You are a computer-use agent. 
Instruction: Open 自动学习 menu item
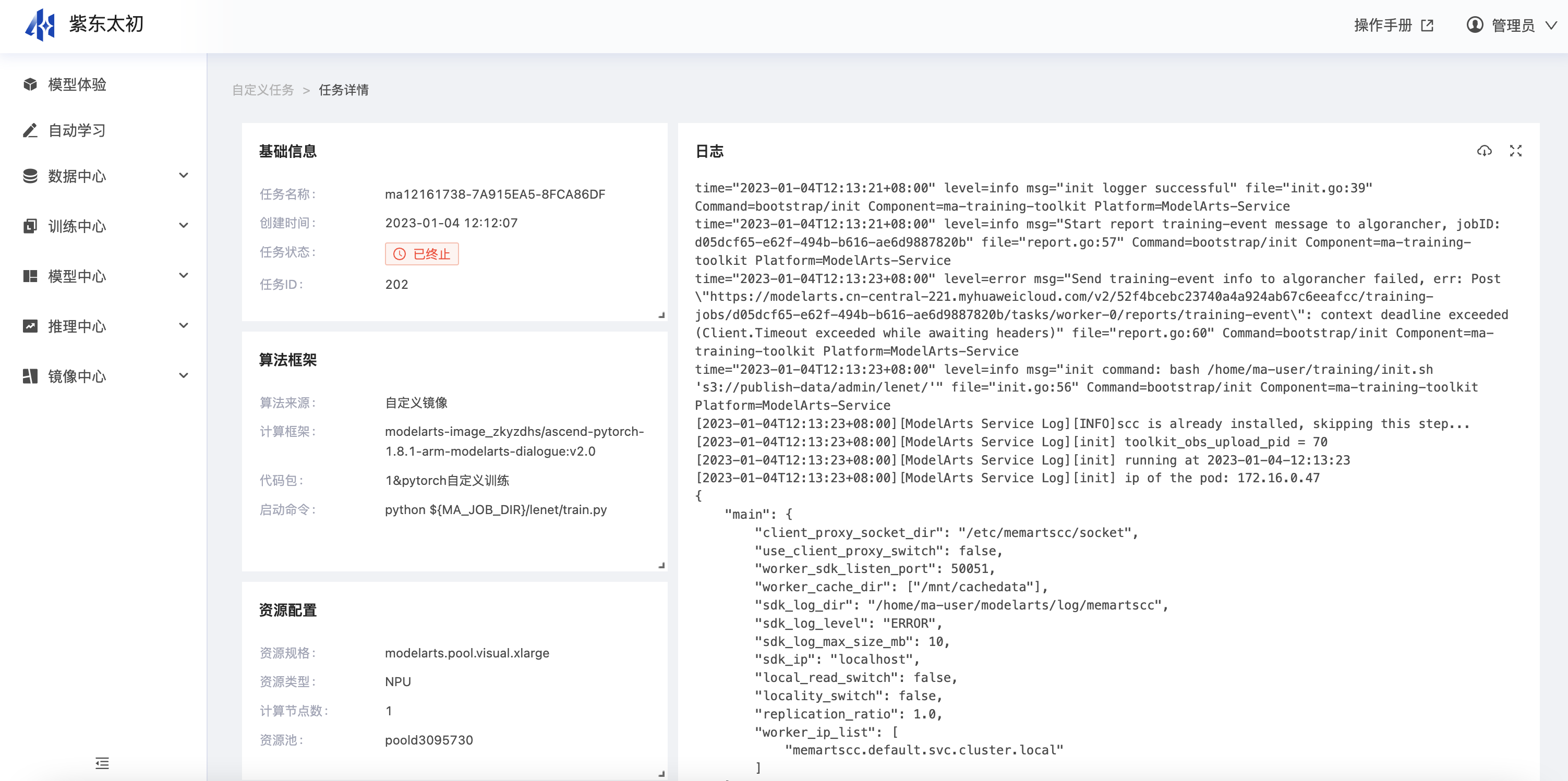click(77, 130)
